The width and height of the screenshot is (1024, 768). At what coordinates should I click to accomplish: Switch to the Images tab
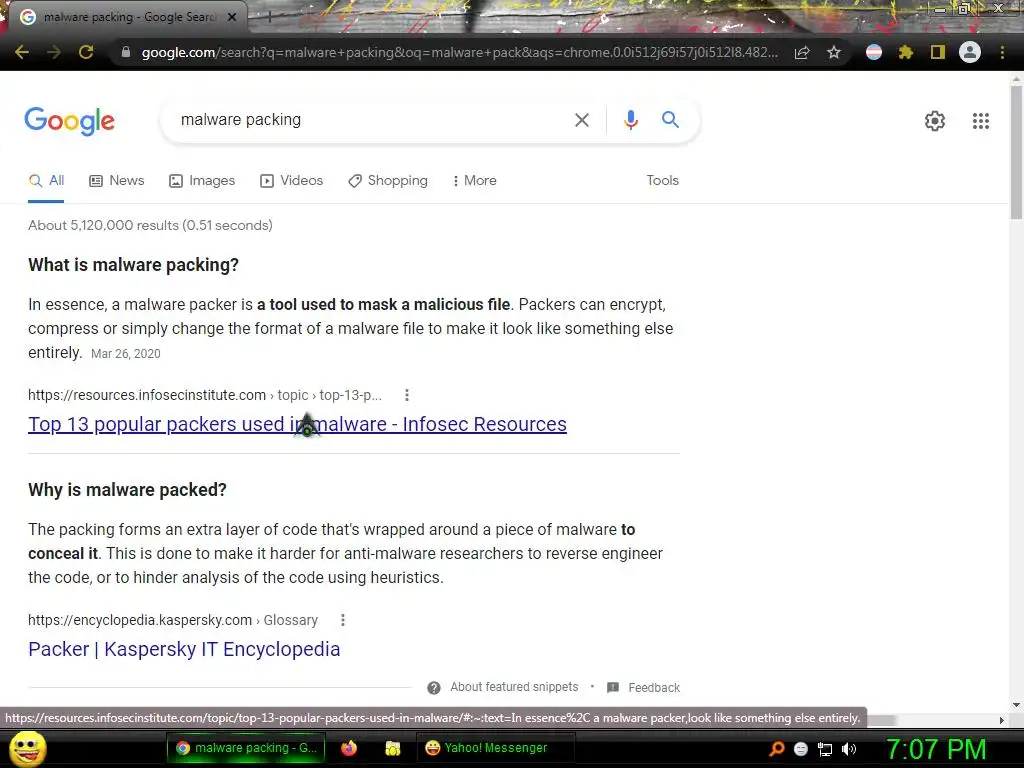(x=202, y=181)
